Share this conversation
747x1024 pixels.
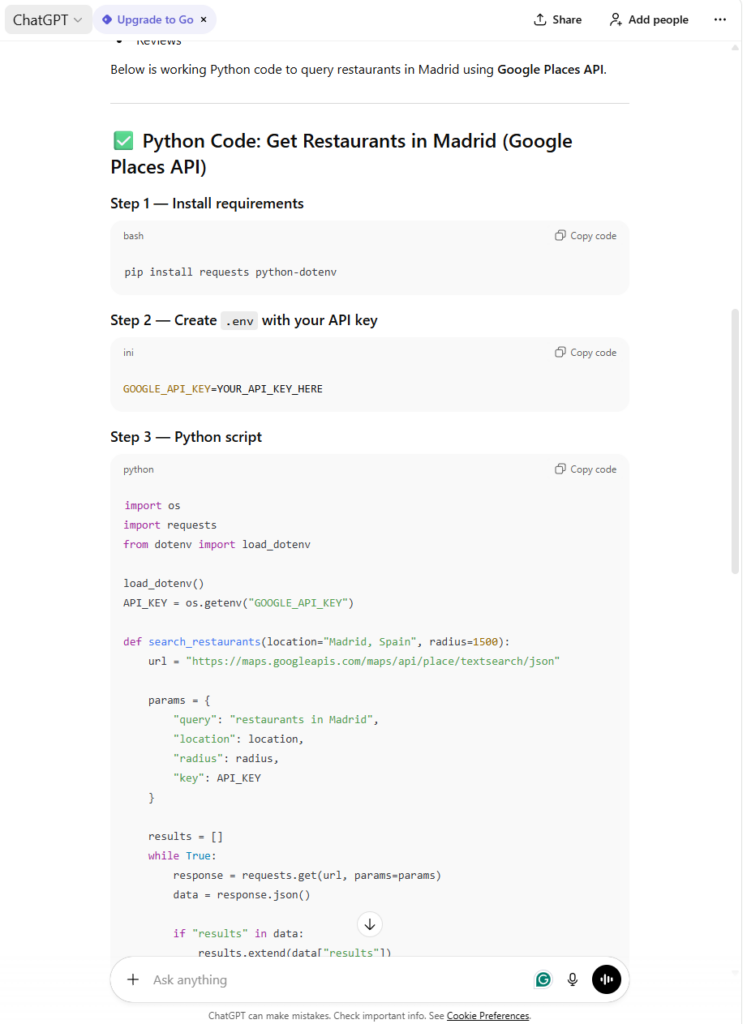558,19
